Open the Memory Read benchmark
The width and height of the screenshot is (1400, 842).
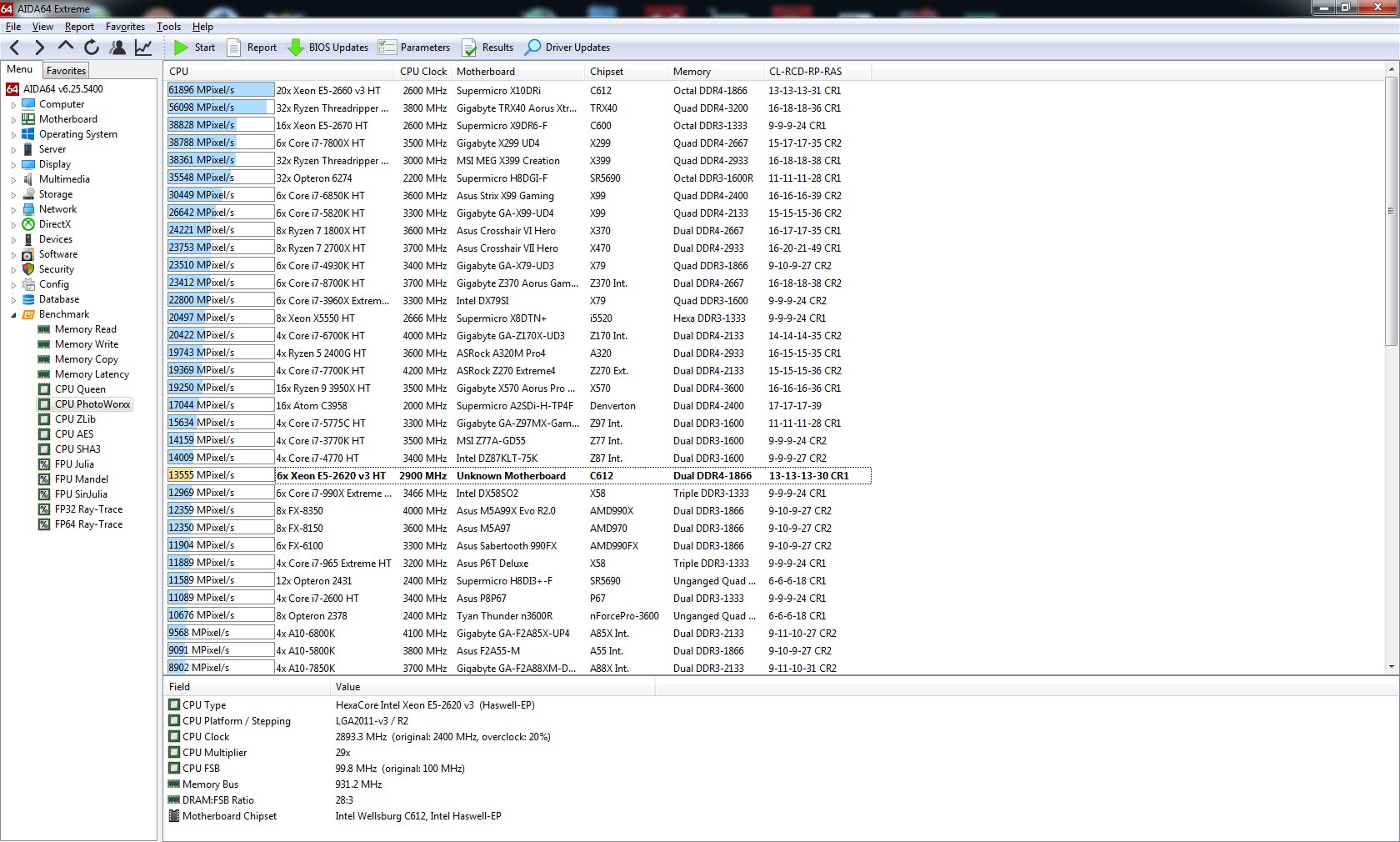click(x=85, y=329)
